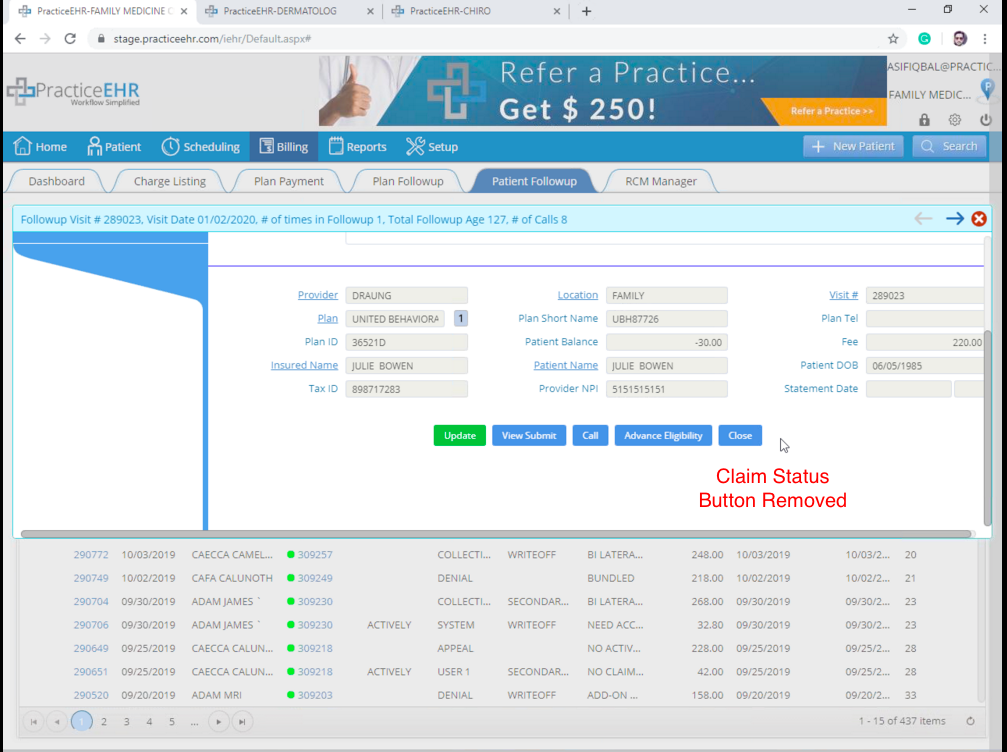The image size is (1007, 752).
Task: Click the location pin icon near FAMILY MEDIC
Action: click(987, 89)
